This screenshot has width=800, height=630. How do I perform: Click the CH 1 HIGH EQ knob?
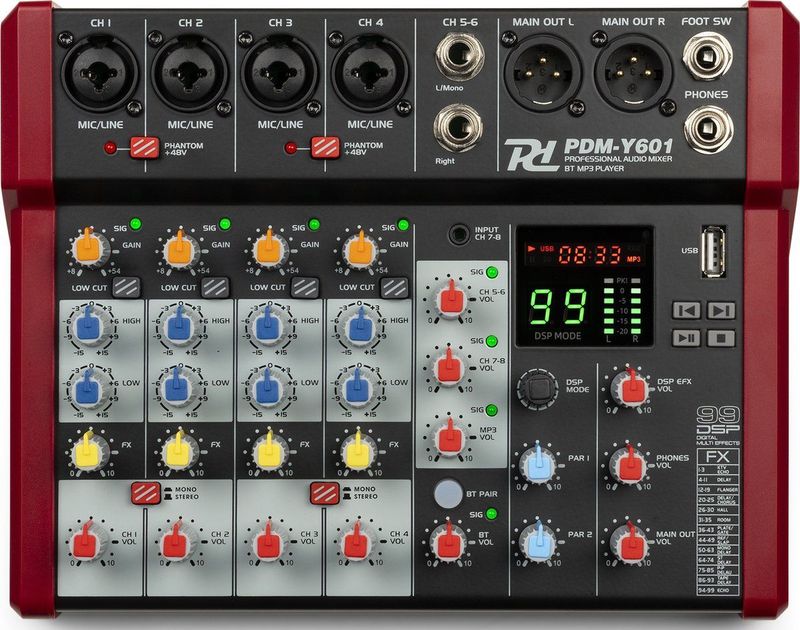pyautogui.click(x=89, y=326)
